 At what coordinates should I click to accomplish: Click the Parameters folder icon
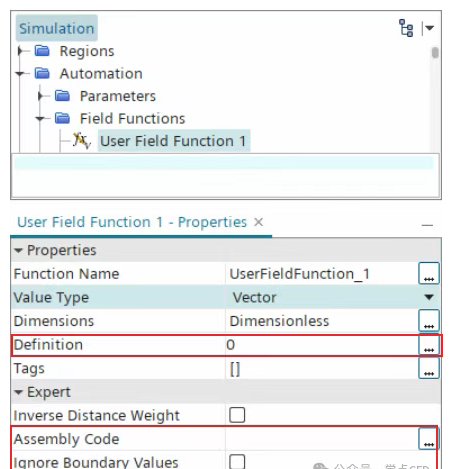click(62, 96)
